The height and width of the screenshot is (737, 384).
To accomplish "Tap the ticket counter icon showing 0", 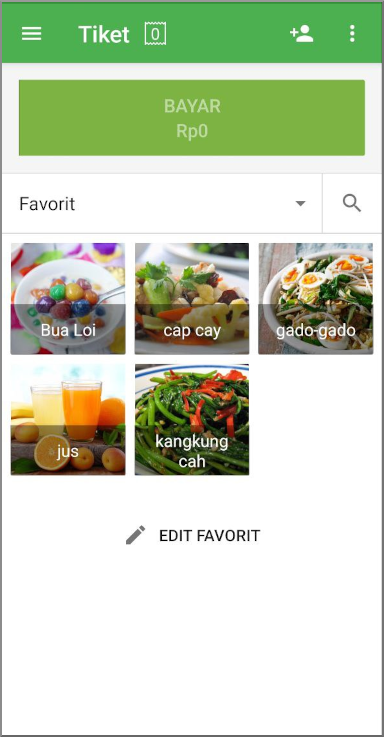I will pos(155,34).
